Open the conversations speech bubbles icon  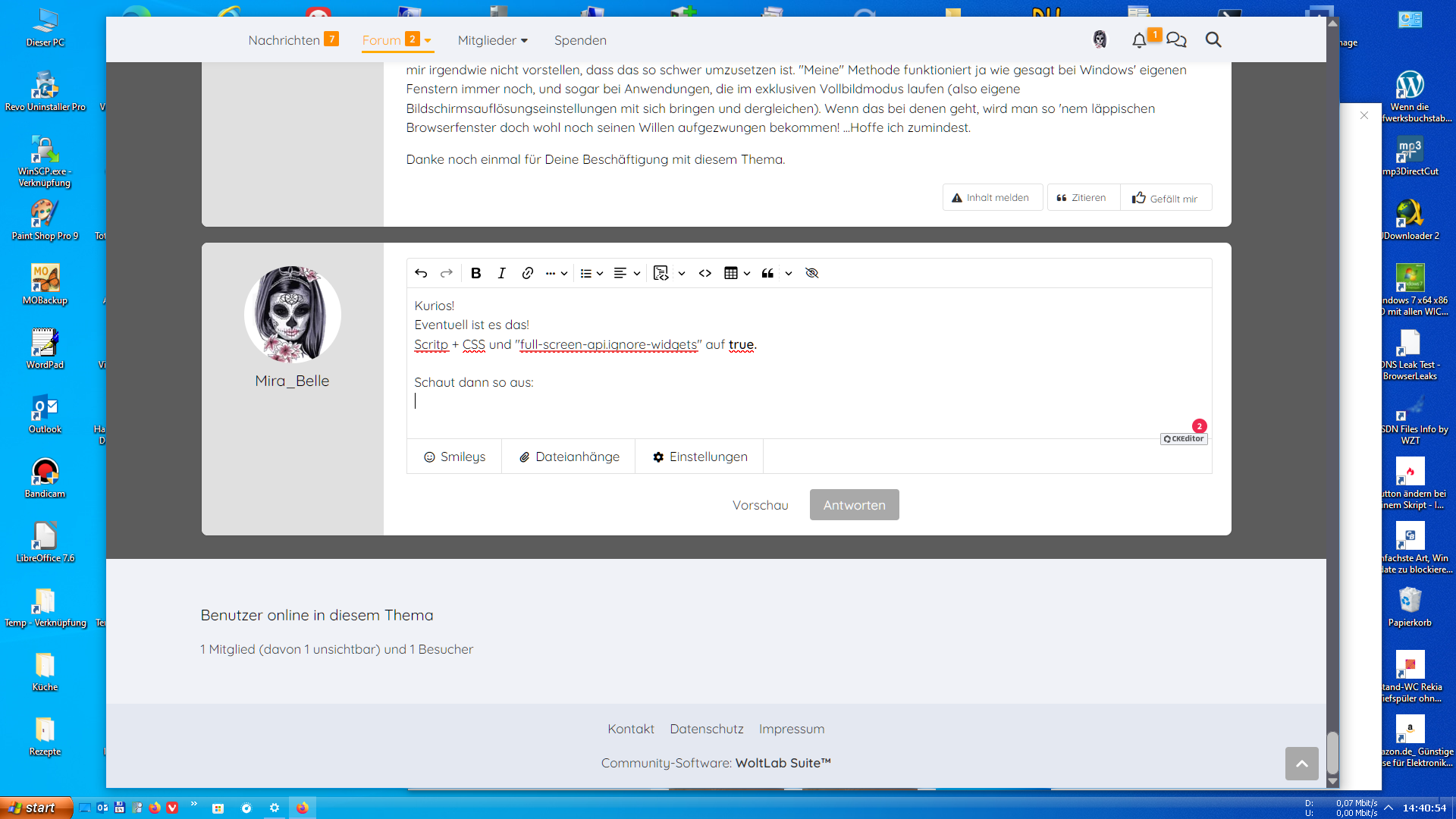pos(1176,40)
